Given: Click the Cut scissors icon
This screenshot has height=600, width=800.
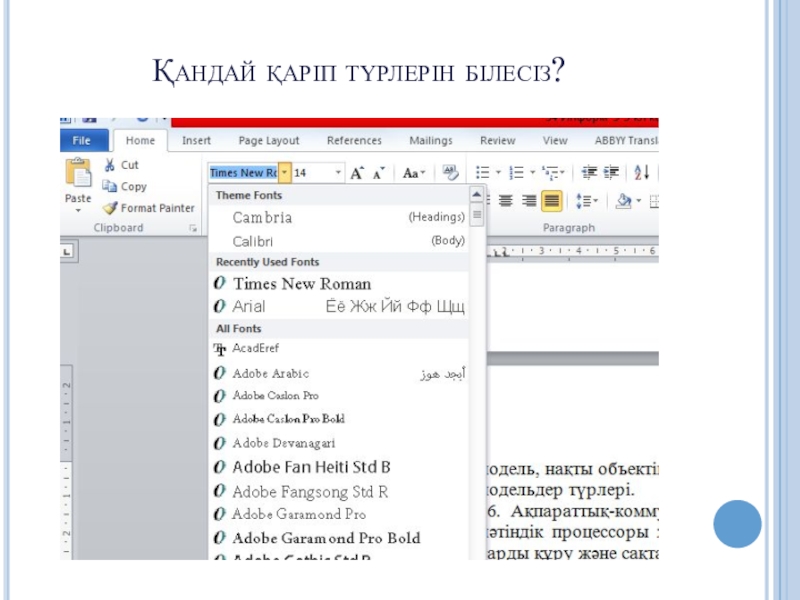Looking at the screenshot, I should click(109, 165).
